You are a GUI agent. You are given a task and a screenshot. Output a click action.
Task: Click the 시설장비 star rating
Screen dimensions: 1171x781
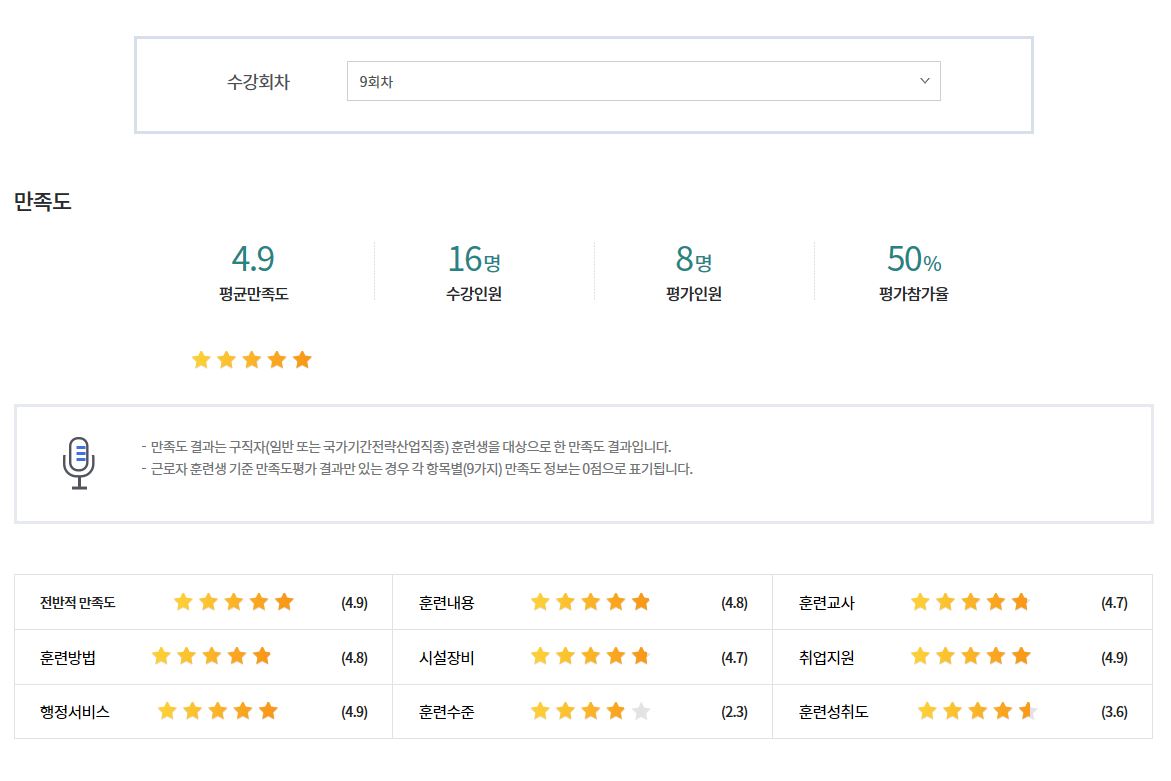point(590,657)
